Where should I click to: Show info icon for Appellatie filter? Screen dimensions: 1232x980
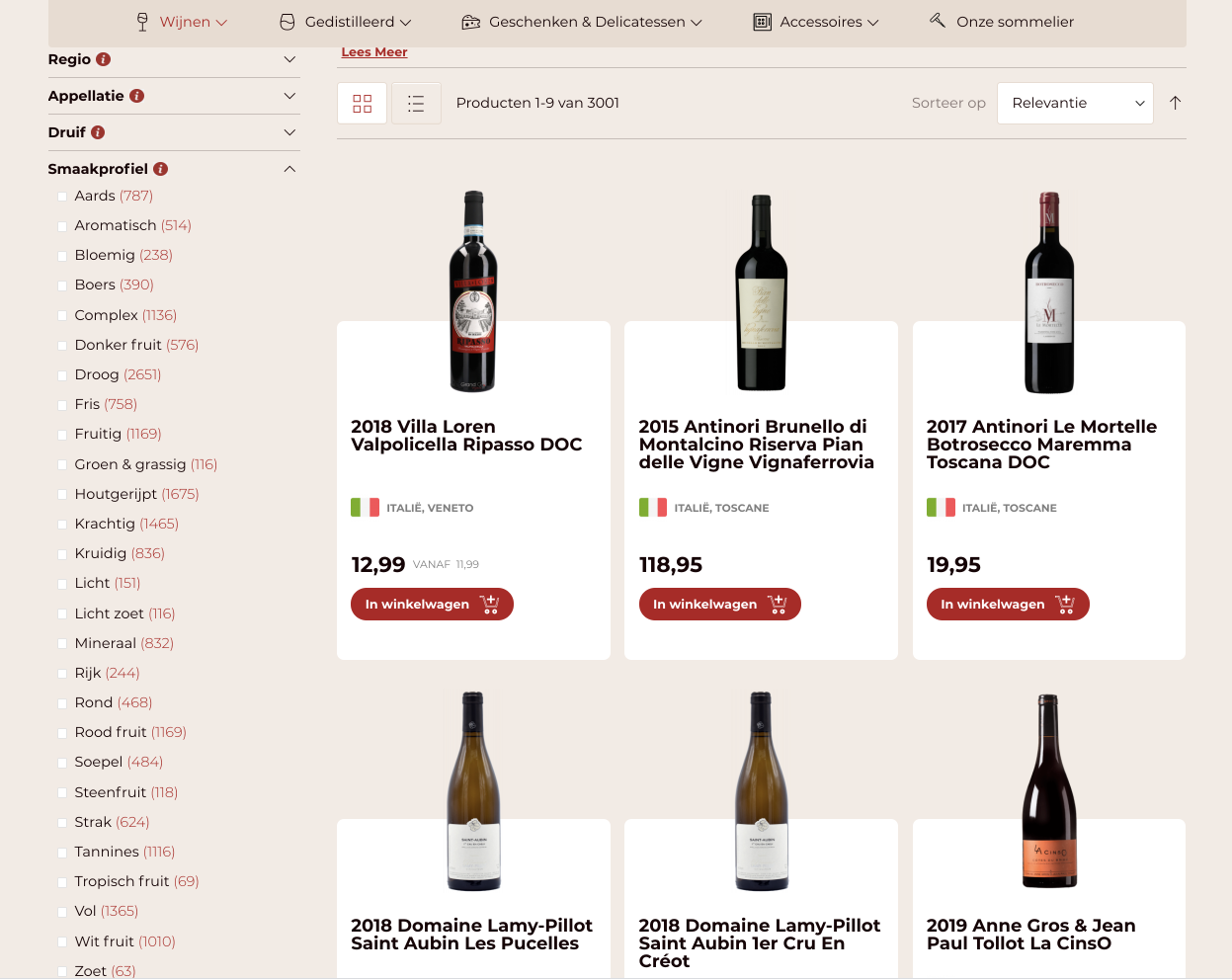[137, 96]
